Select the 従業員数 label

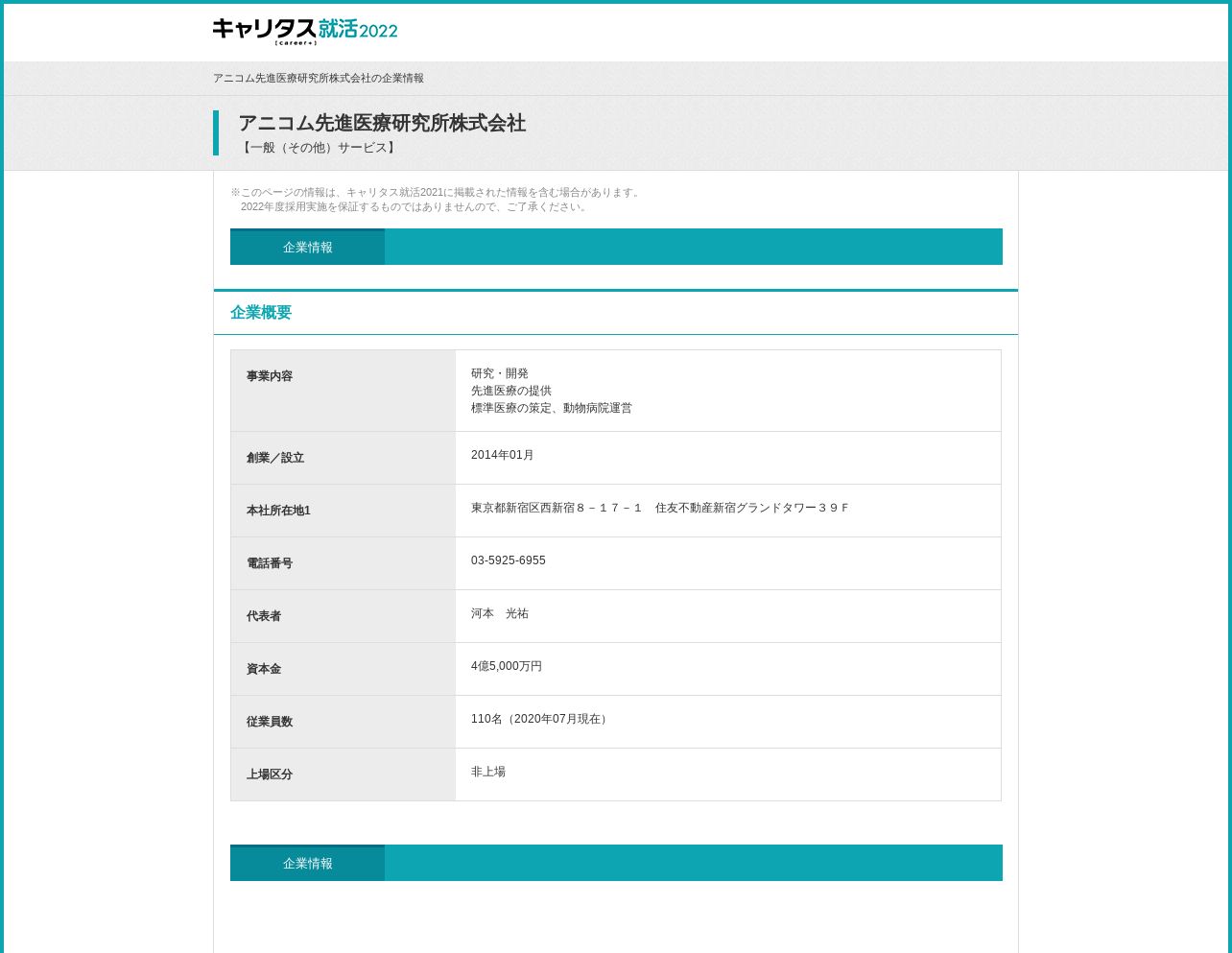[x=270, y=722]
